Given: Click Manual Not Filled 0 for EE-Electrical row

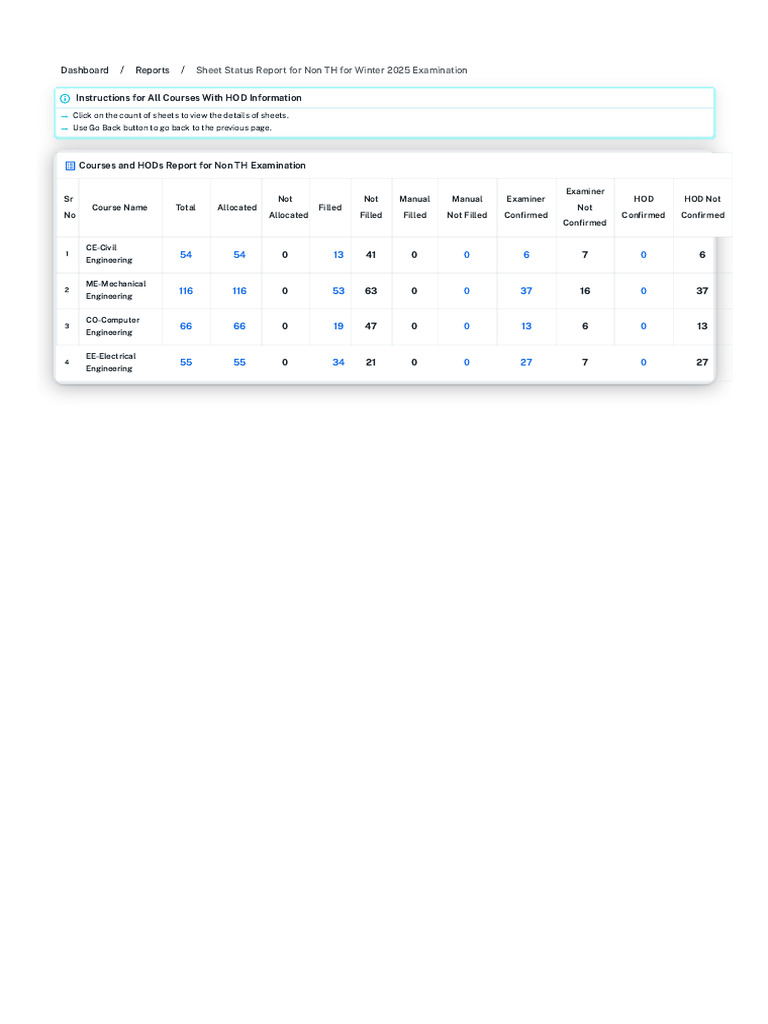Looking at the screenshot, I should [467, 362].
